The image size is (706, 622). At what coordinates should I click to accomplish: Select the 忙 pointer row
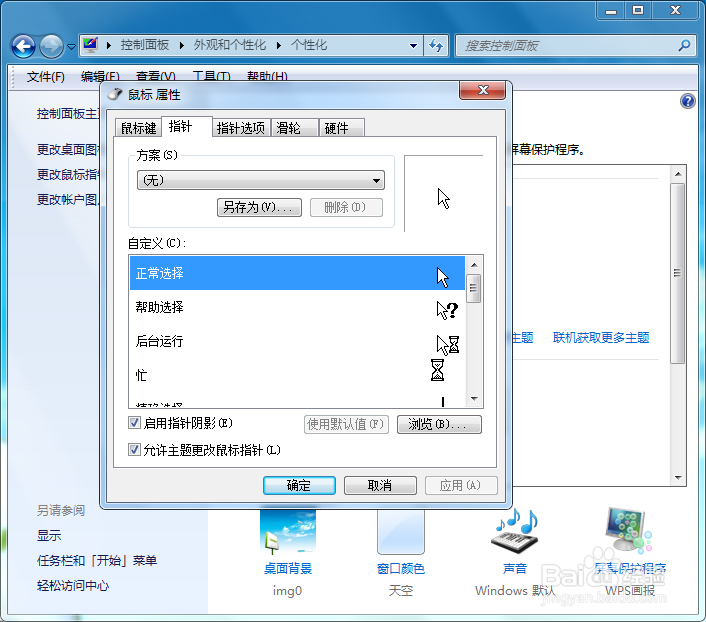pos(297,375)
